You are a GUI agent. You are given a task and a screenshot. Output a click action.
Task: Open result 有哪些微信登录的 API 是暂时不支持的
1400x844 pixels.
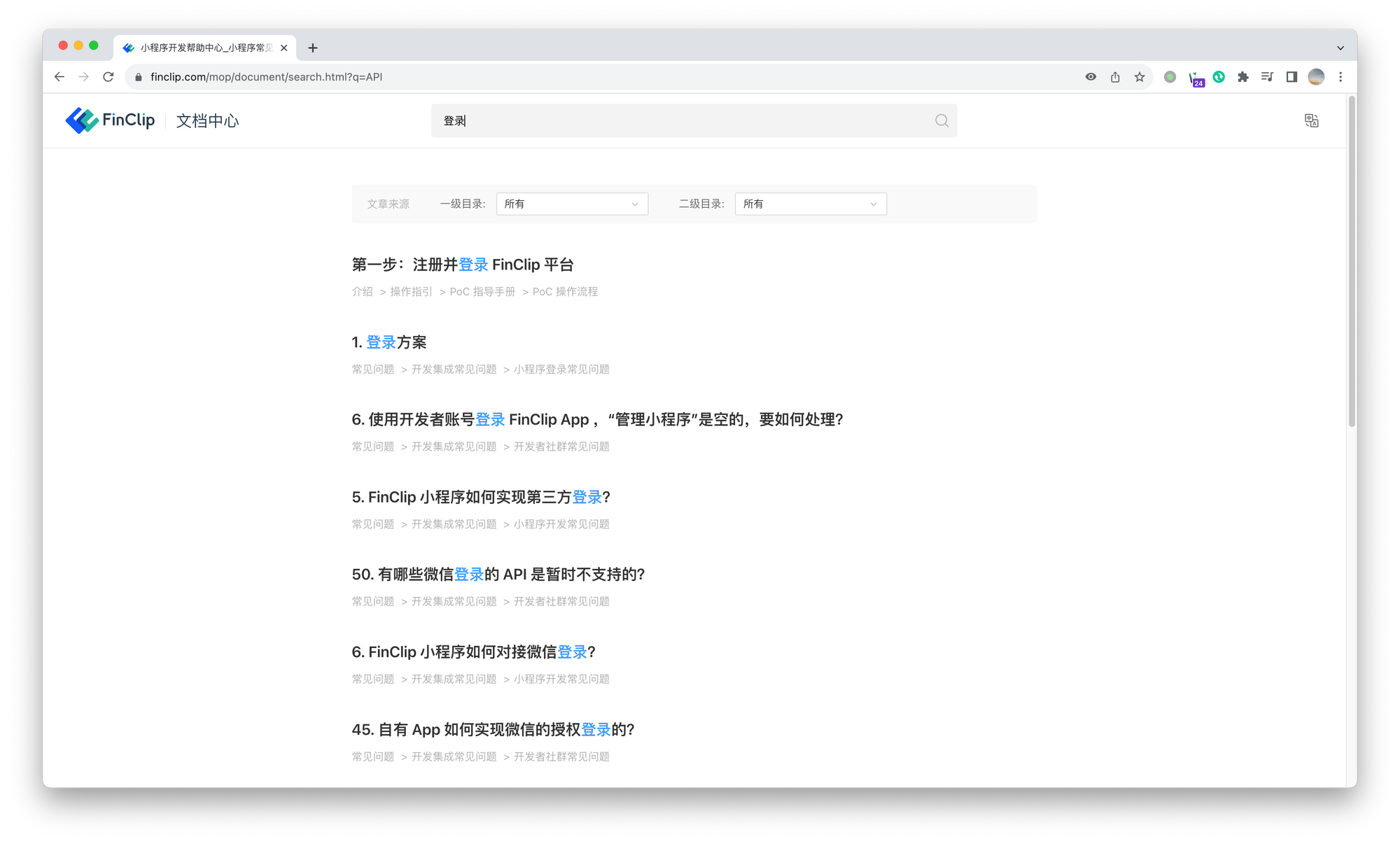point(498,575)
